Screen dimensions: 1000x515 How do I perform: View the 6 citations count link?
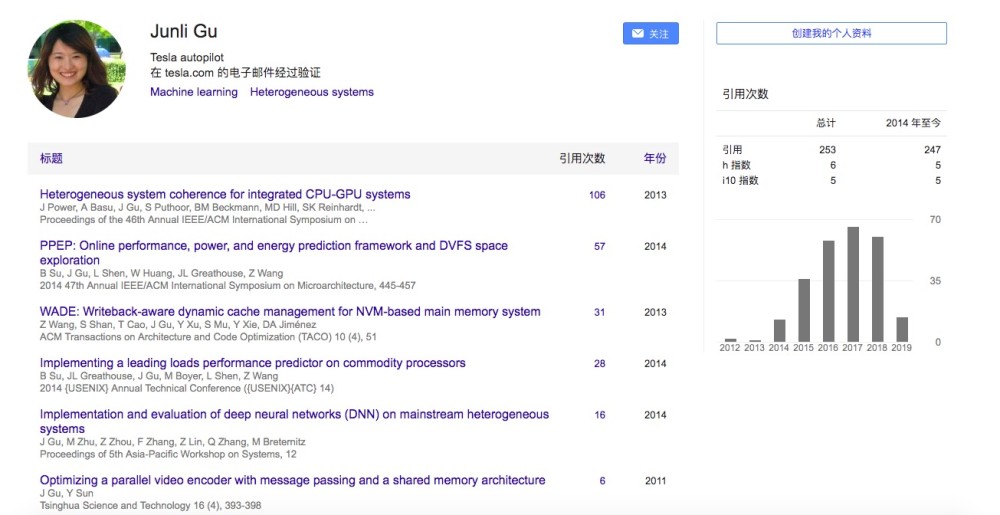tap(602, 481)
